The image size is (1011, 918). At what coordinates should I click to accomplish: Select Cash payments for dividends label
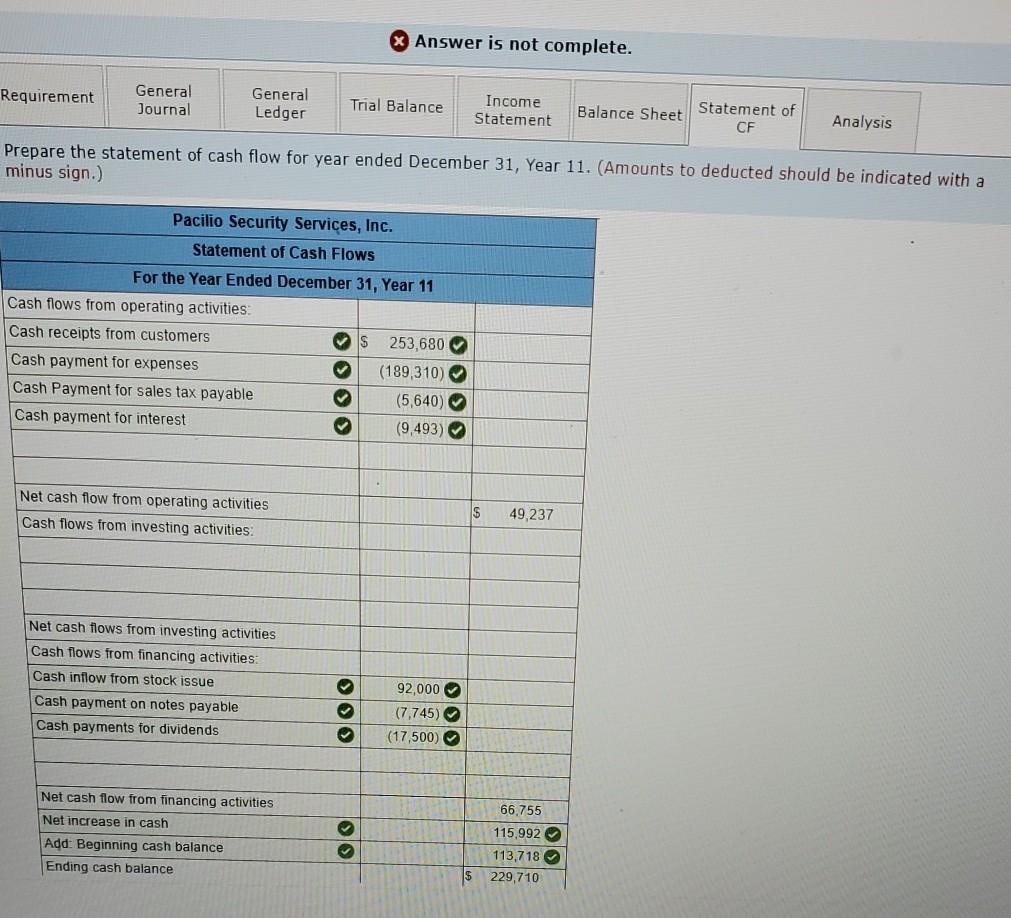[127, 727]
